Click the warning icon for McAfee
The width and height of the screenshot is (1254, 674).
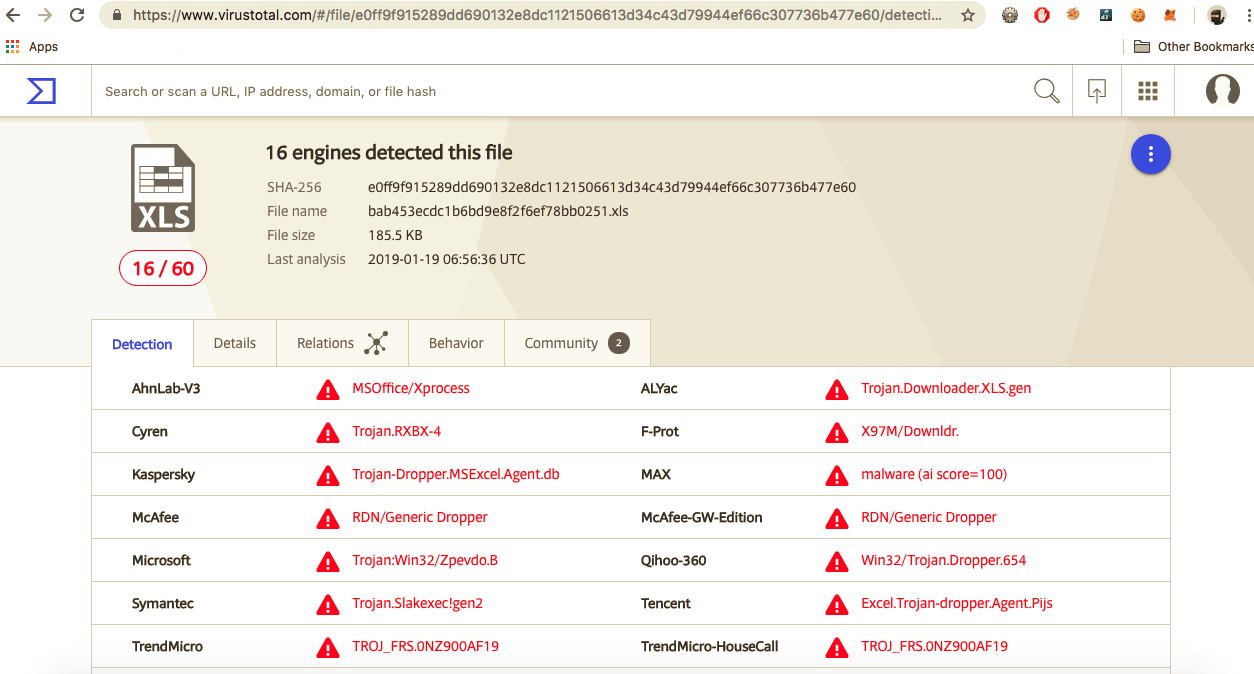pyautogui.click(x=327, y=518)
